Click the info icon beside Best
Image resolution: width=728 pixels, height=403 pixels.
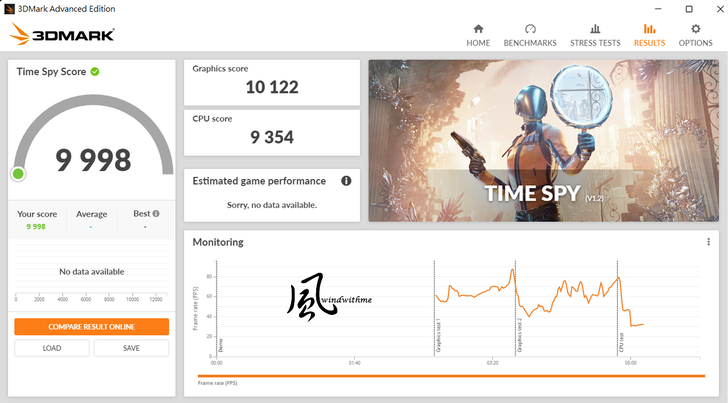156,214
